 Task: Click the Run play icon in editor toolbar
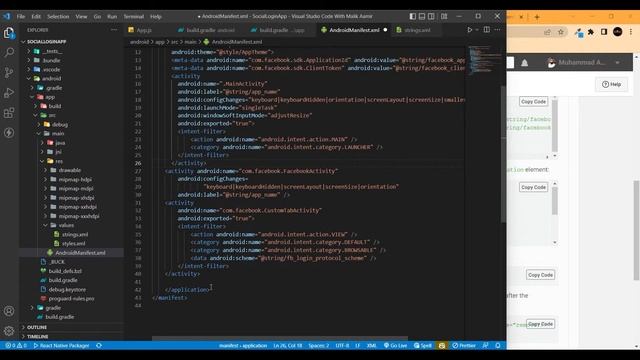(470, 30)
